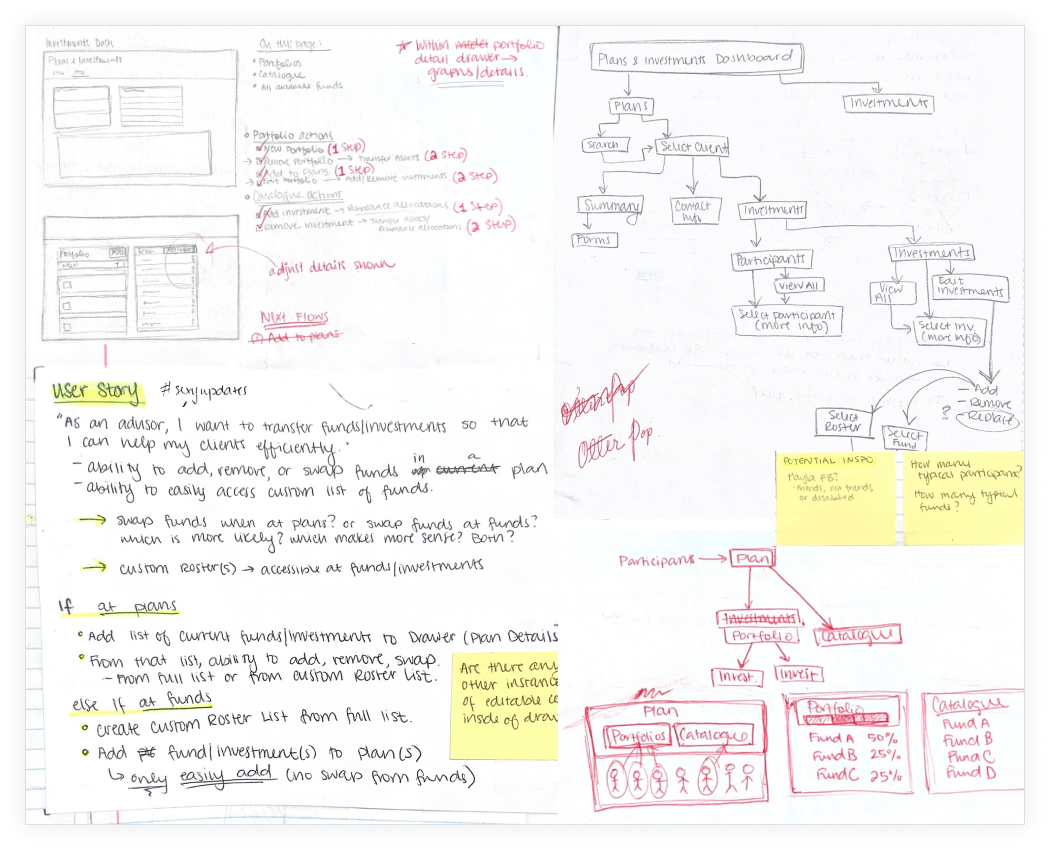Select the 'Catalogue' tab in red Plan sketch
Viewport: 1050px width, 850px height.
click(714, 735)
